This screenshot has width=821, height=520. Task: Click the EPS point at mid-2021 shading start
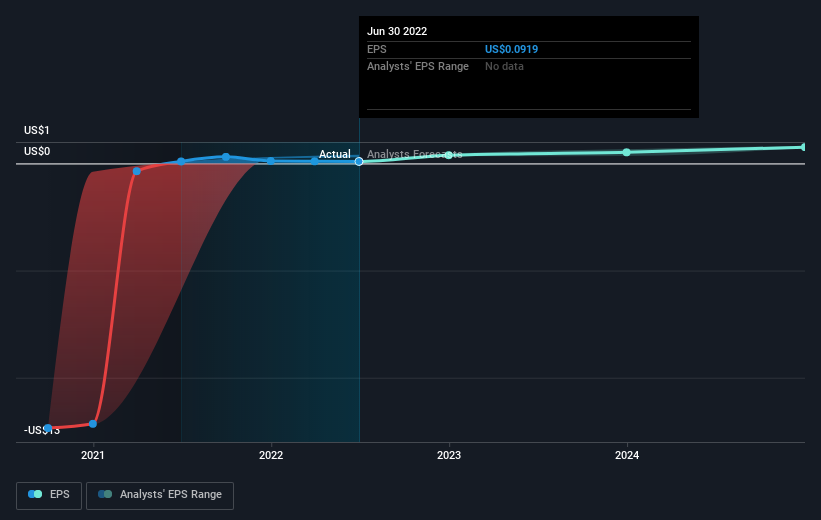181,161
